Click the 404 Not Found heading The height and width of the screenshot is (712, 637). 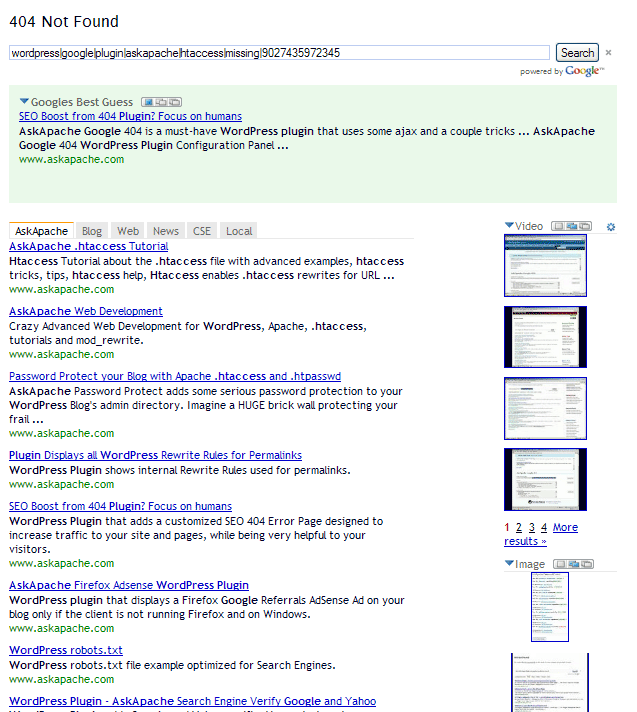64,21
